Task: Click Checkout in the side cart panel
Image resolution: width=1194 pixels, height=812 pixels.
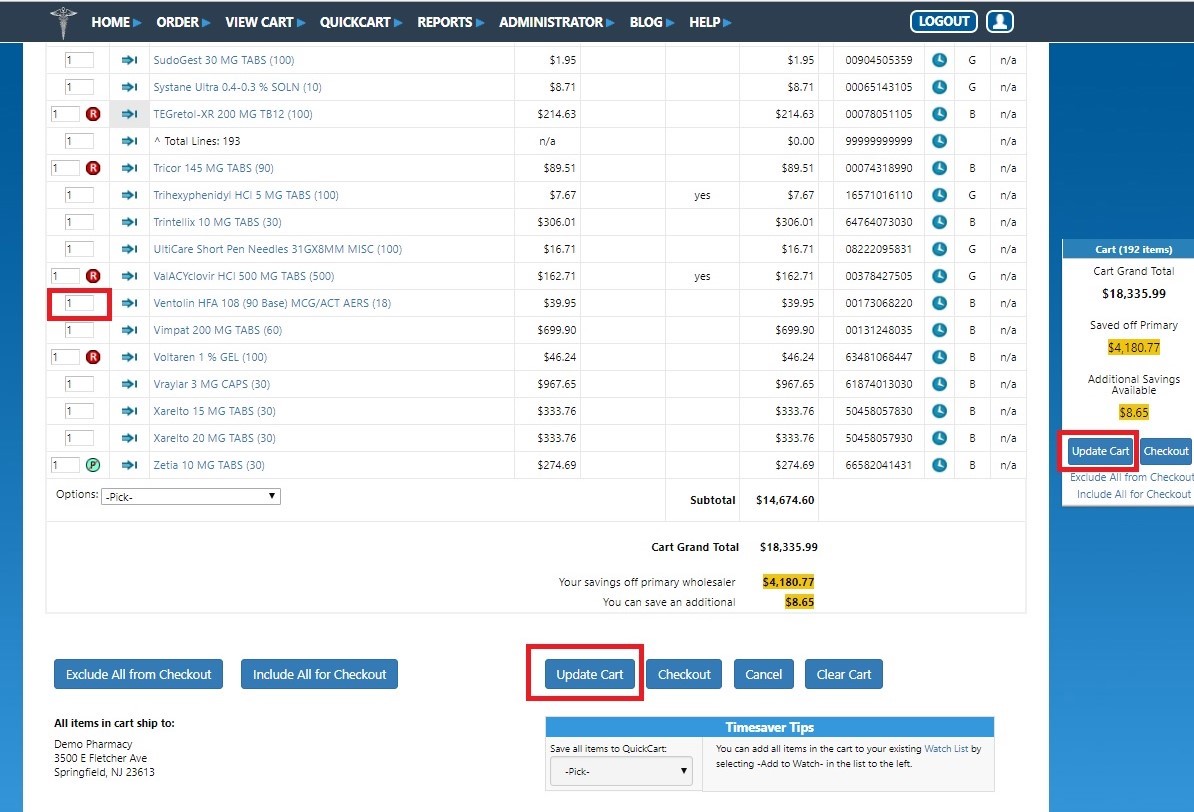Action: coord(1166,451)
